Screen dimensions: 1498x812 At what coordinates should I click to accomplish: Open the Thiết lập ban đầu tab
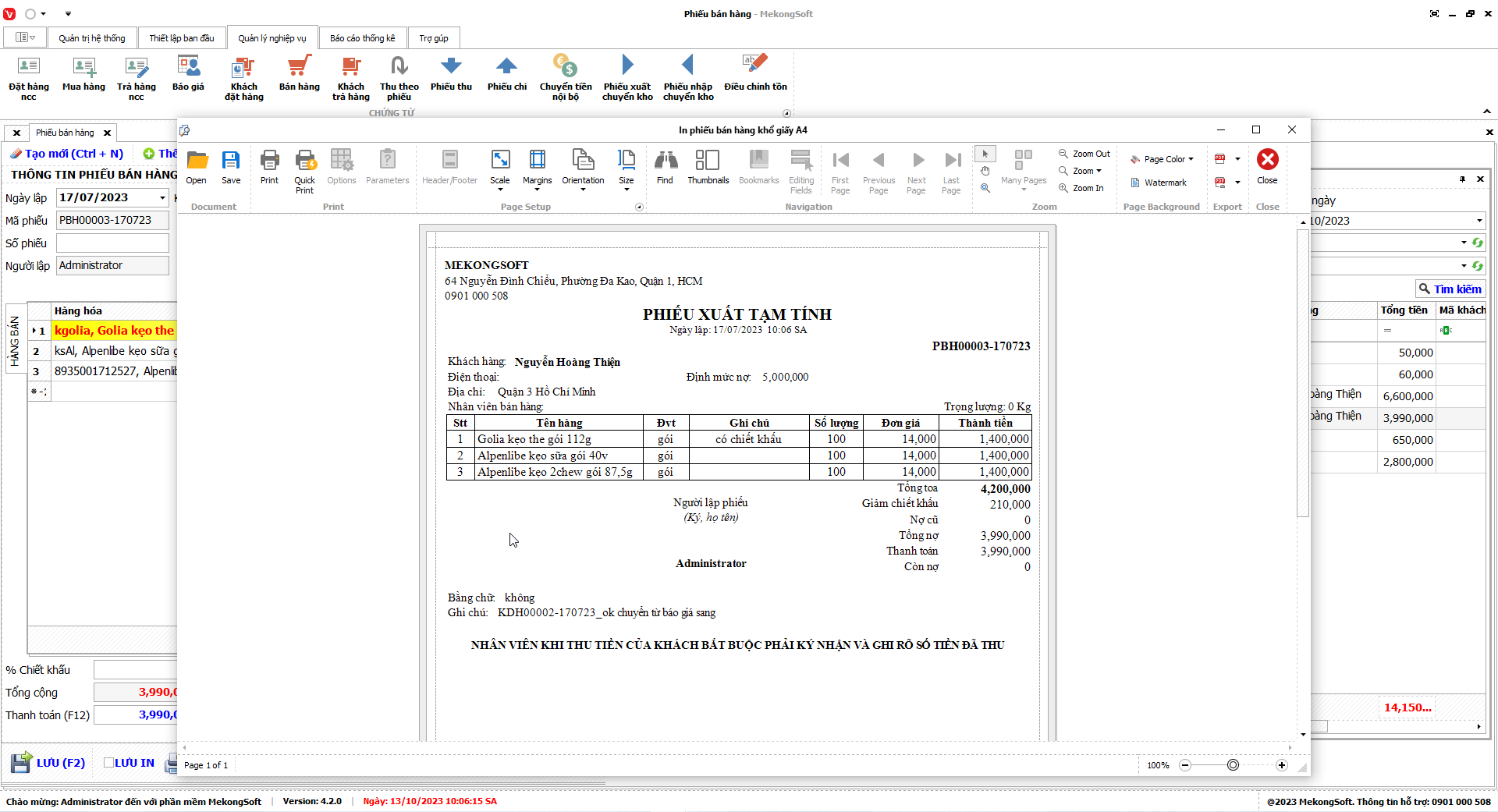pyautogui.click(x=182, y=38)
